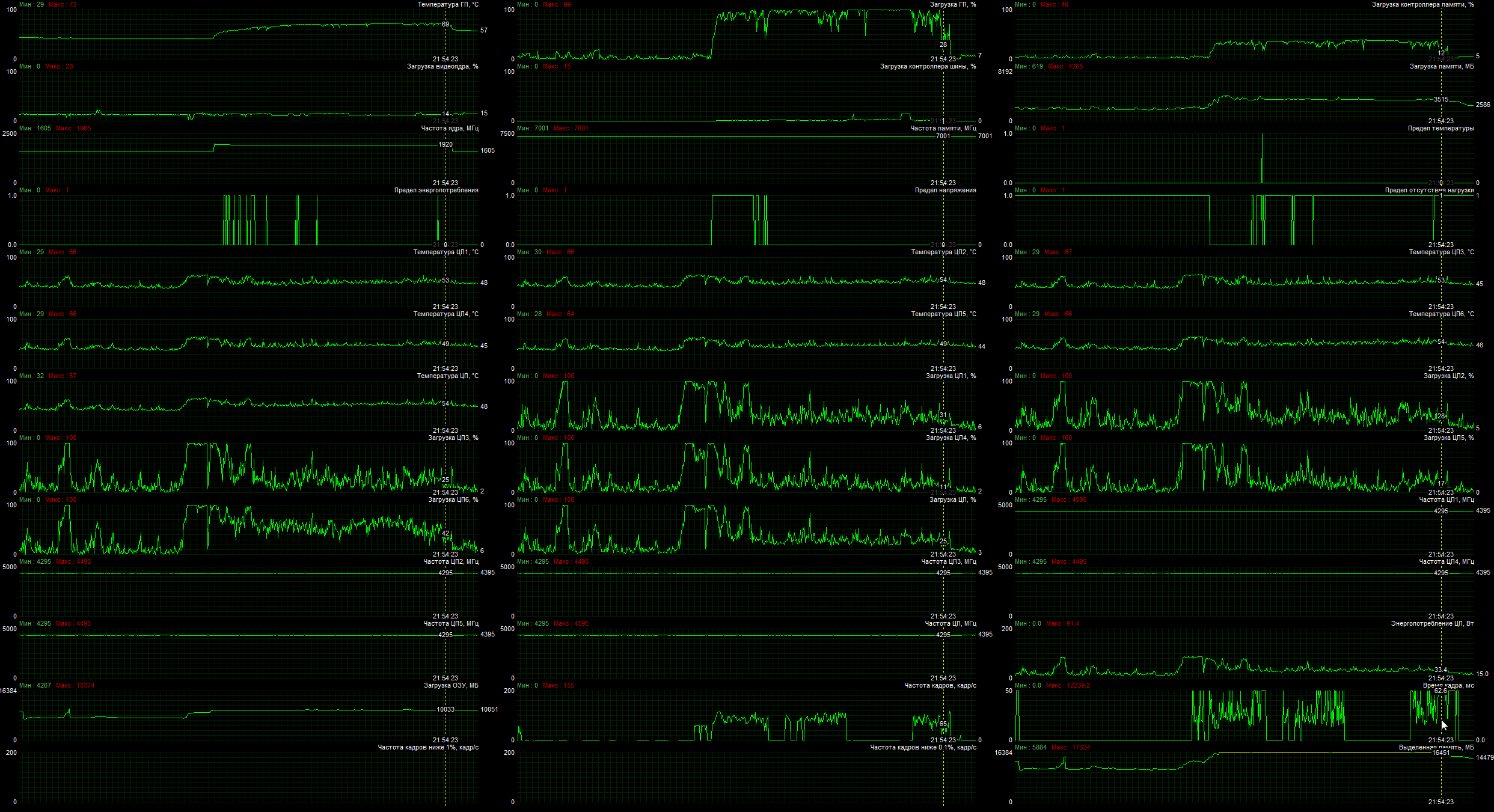Click current value 10051 on RAM graph
This screenshot has width=1494, height=812.
(x=489, y=709)
